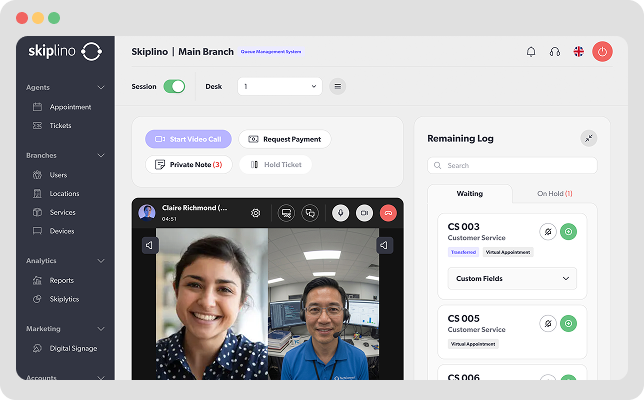644x400 pixels.
Task: Share screen in the video call
Action: 286,213
